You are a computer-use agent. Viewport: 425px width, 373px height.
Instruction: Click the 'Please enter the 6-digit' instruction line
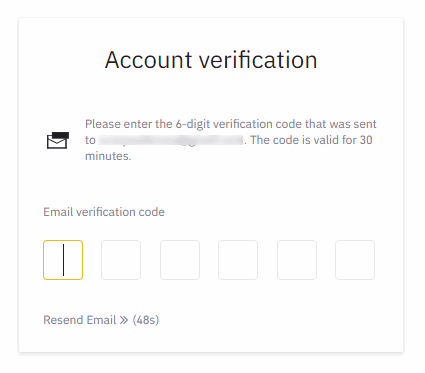click(231, 124)
